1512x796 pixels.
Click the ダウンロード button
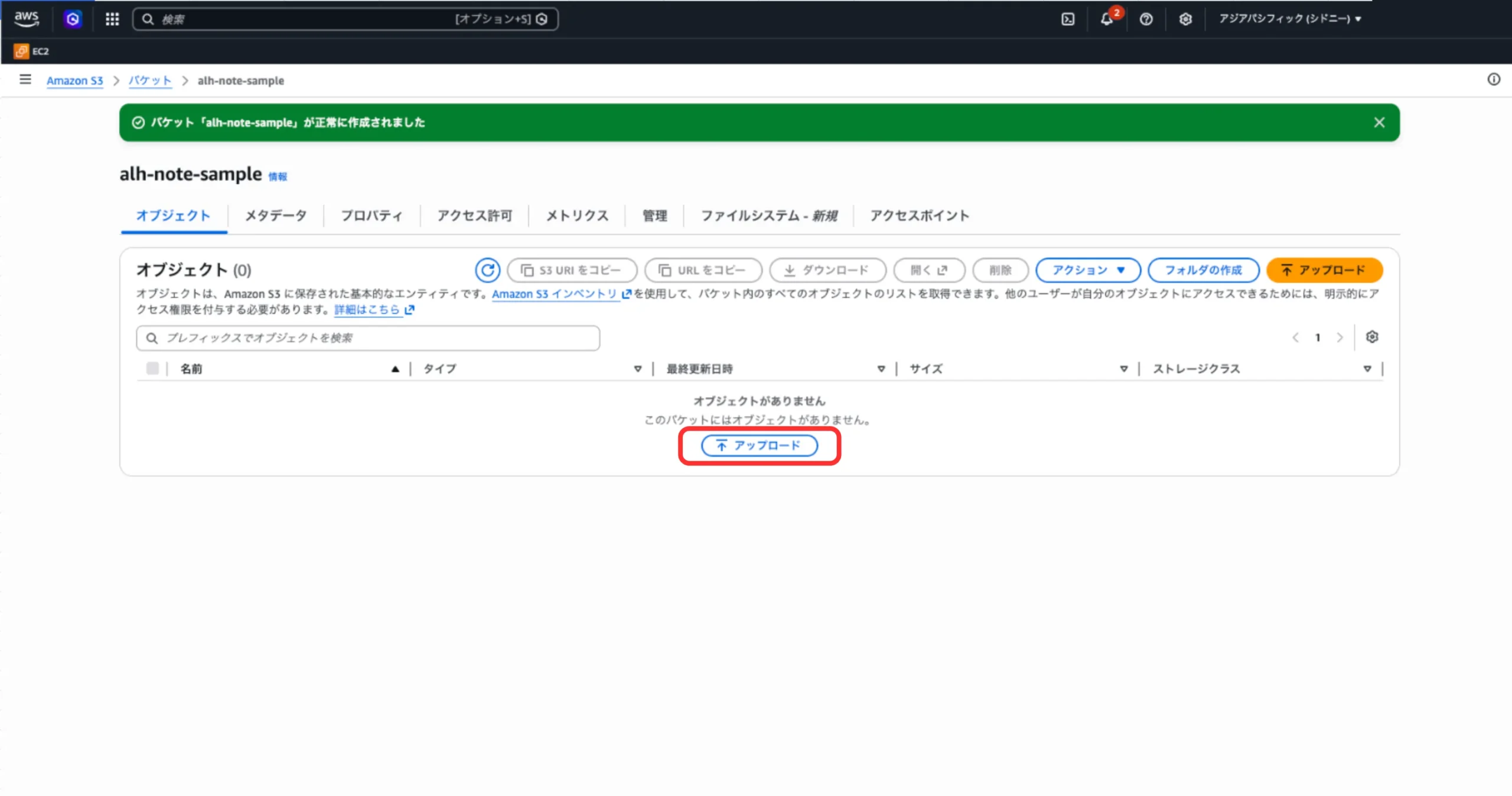(x=827, y=270)
